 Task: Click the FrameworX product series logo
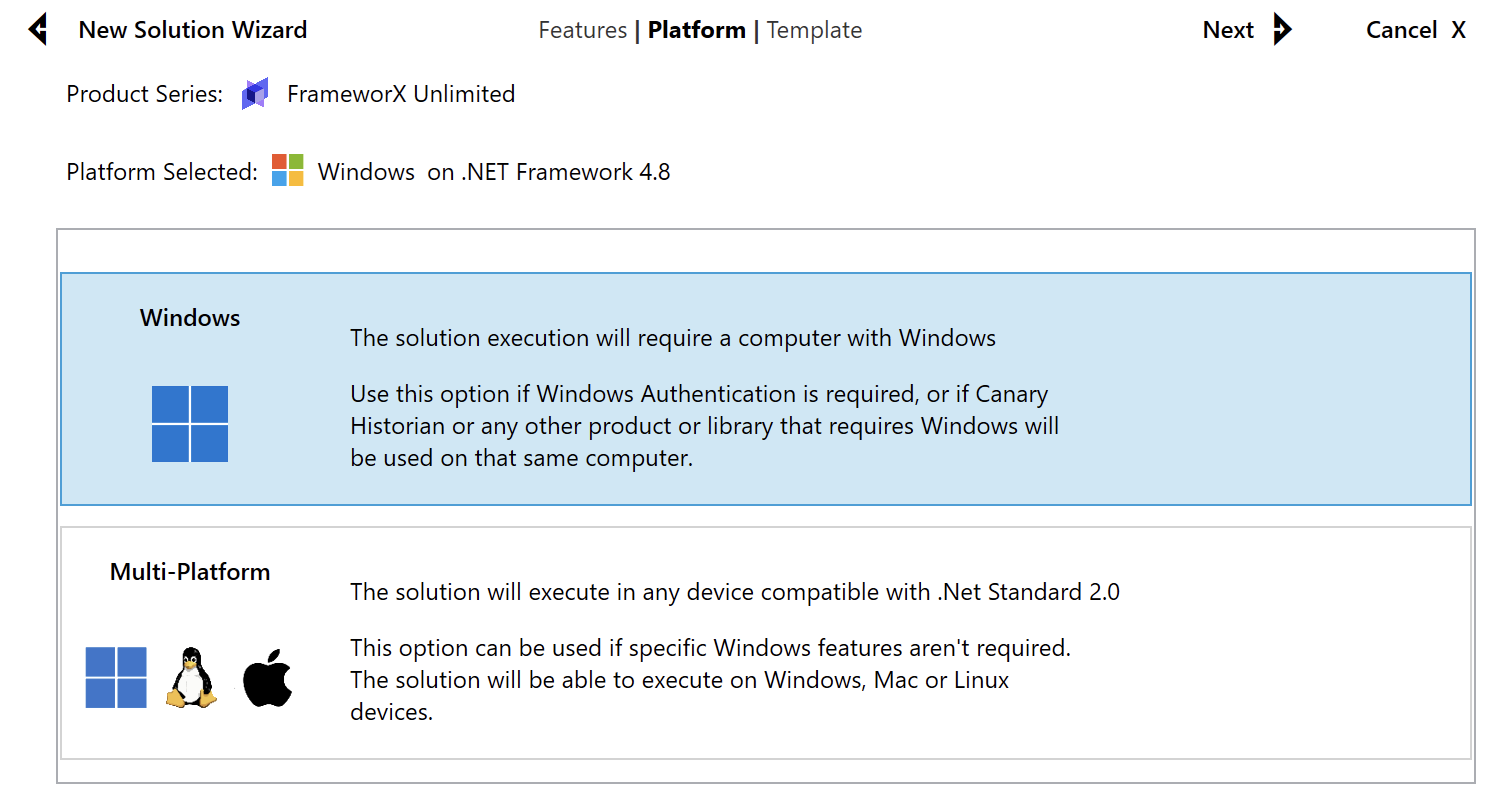[255, 95]
